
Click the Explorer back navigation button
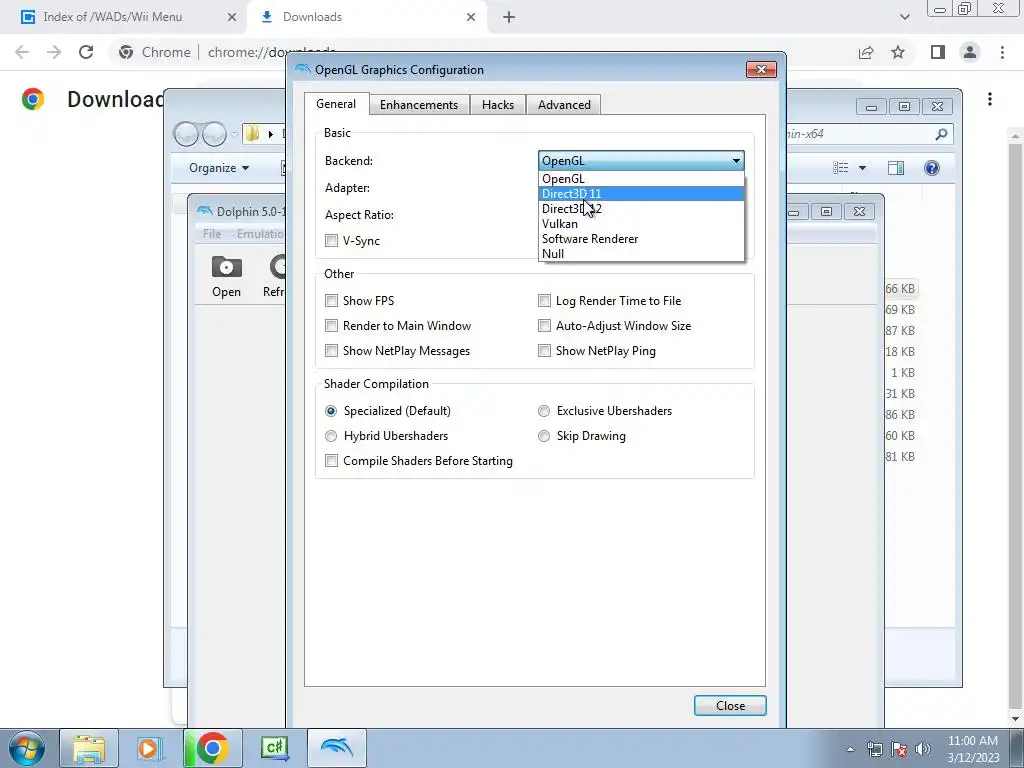(x=186, y=134)
